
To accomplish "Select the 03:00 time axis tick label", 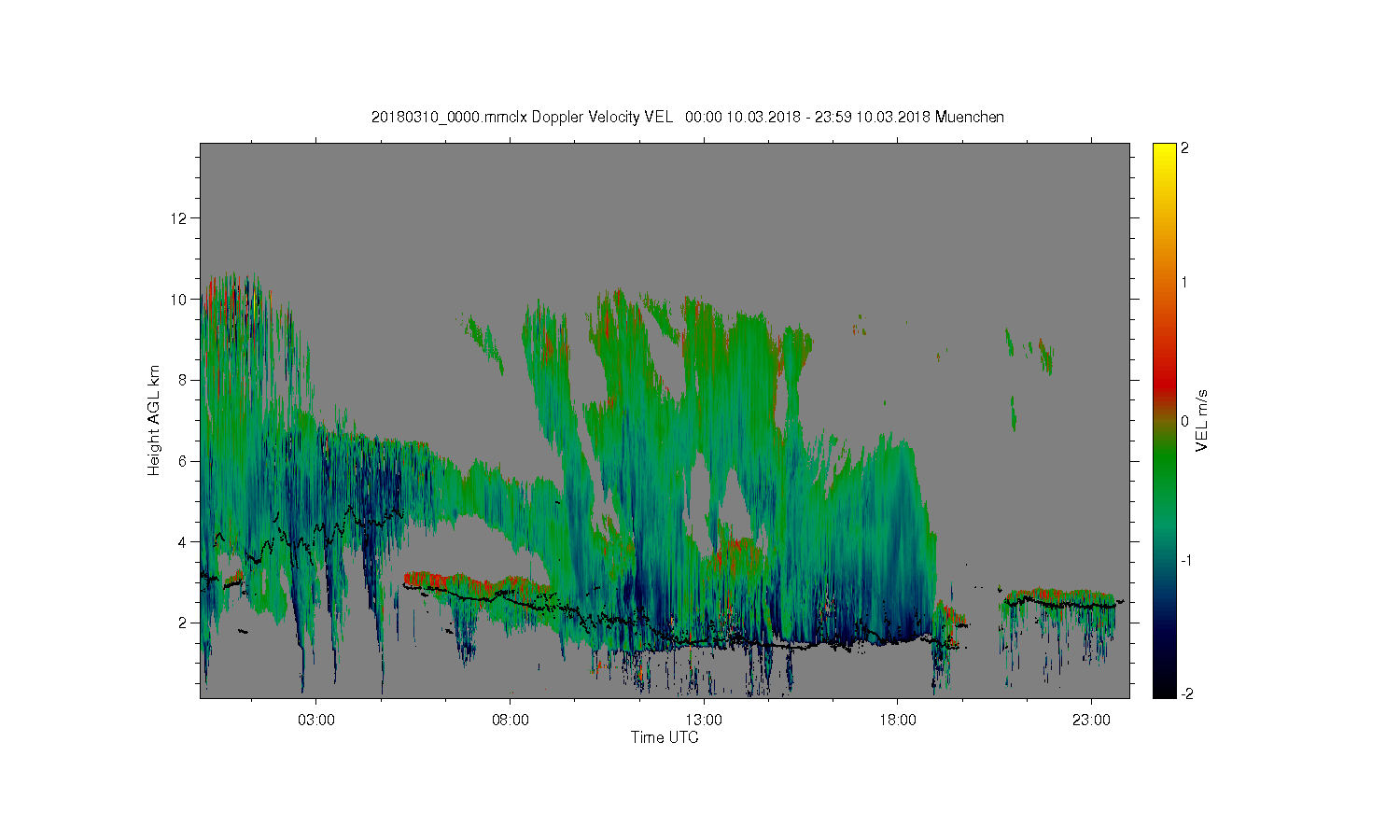I will pyautogui.click(x=315, y=720).
